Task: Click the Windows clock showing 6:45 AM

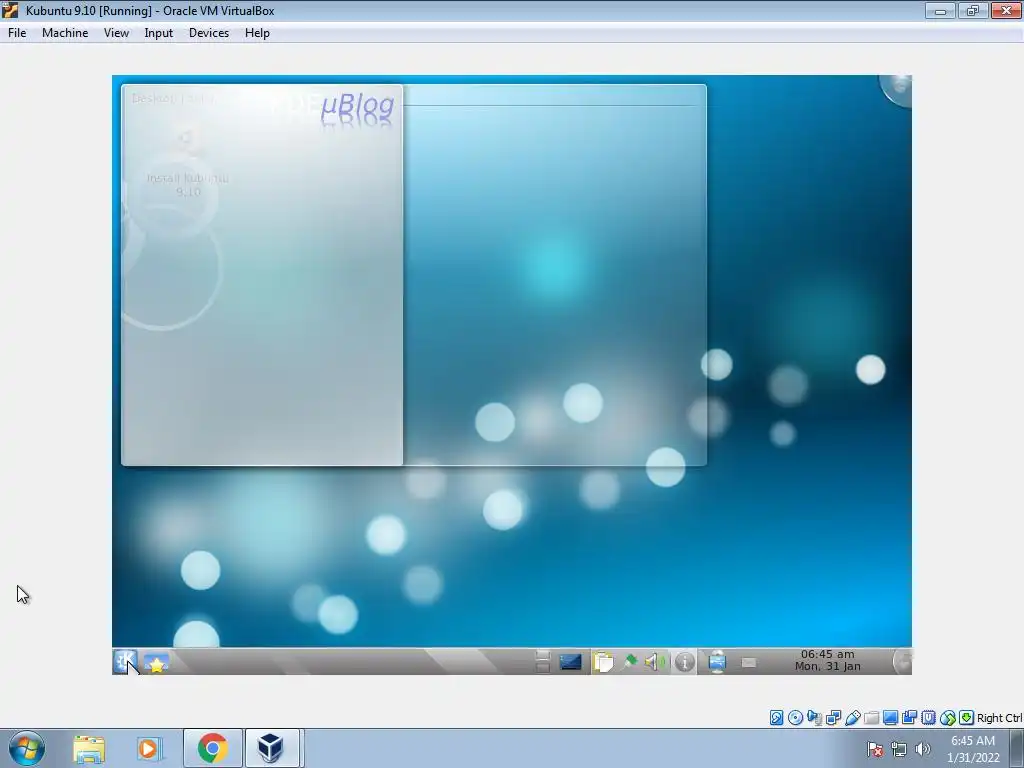Action: [x=973, y=749]
